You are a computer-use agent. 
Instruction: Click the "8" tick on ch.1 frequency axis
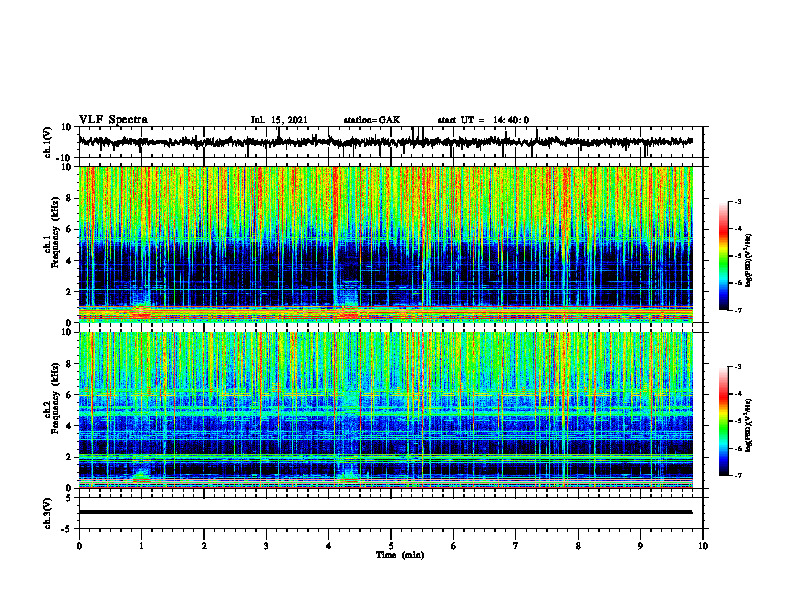tap(69, 198)
